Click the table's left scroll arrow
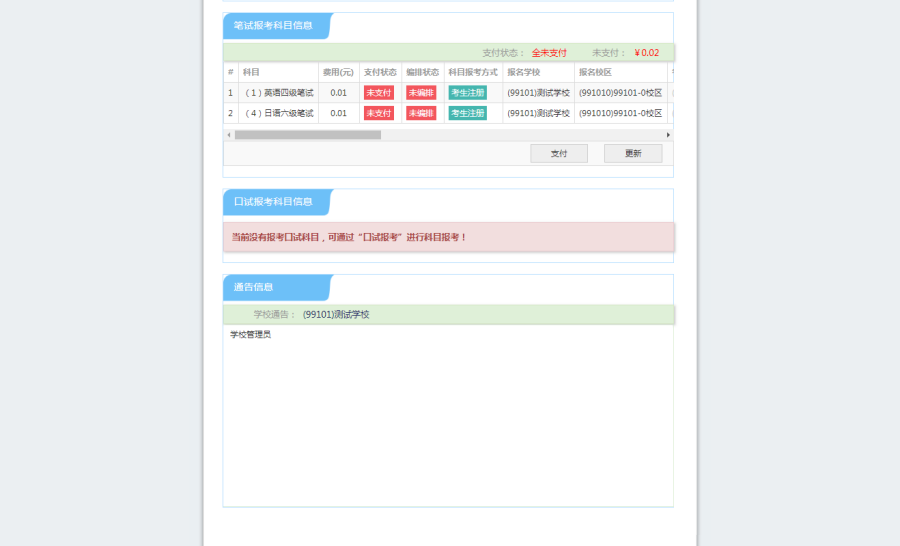Screen dimensions: 900x546 tap(229, 134)
